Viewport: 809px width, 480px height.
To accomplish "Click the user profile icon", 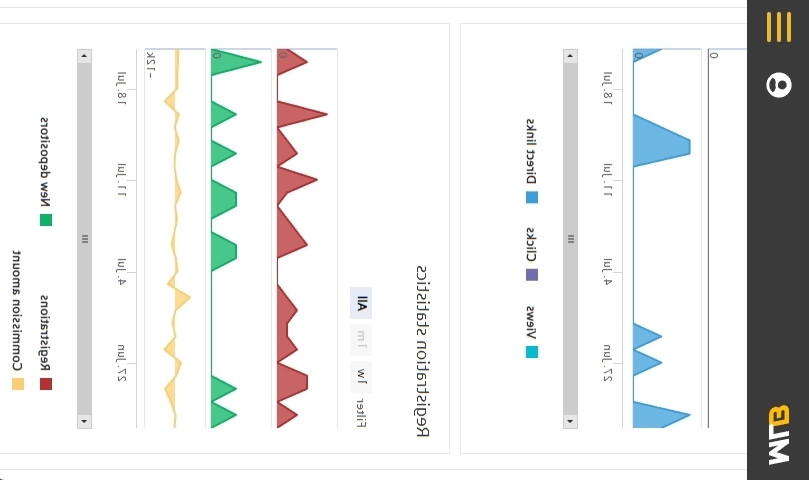I will point(778,85).
